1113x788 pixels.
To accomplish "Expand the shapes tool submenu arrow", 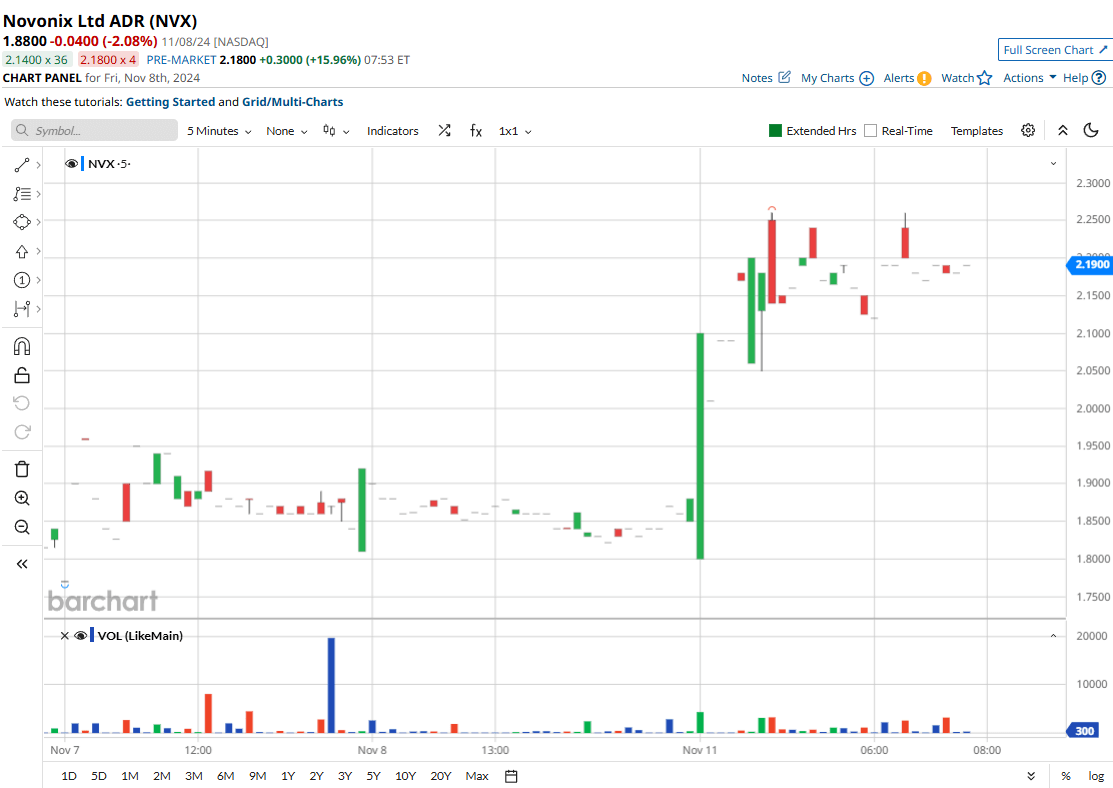I will pos(38,222).
